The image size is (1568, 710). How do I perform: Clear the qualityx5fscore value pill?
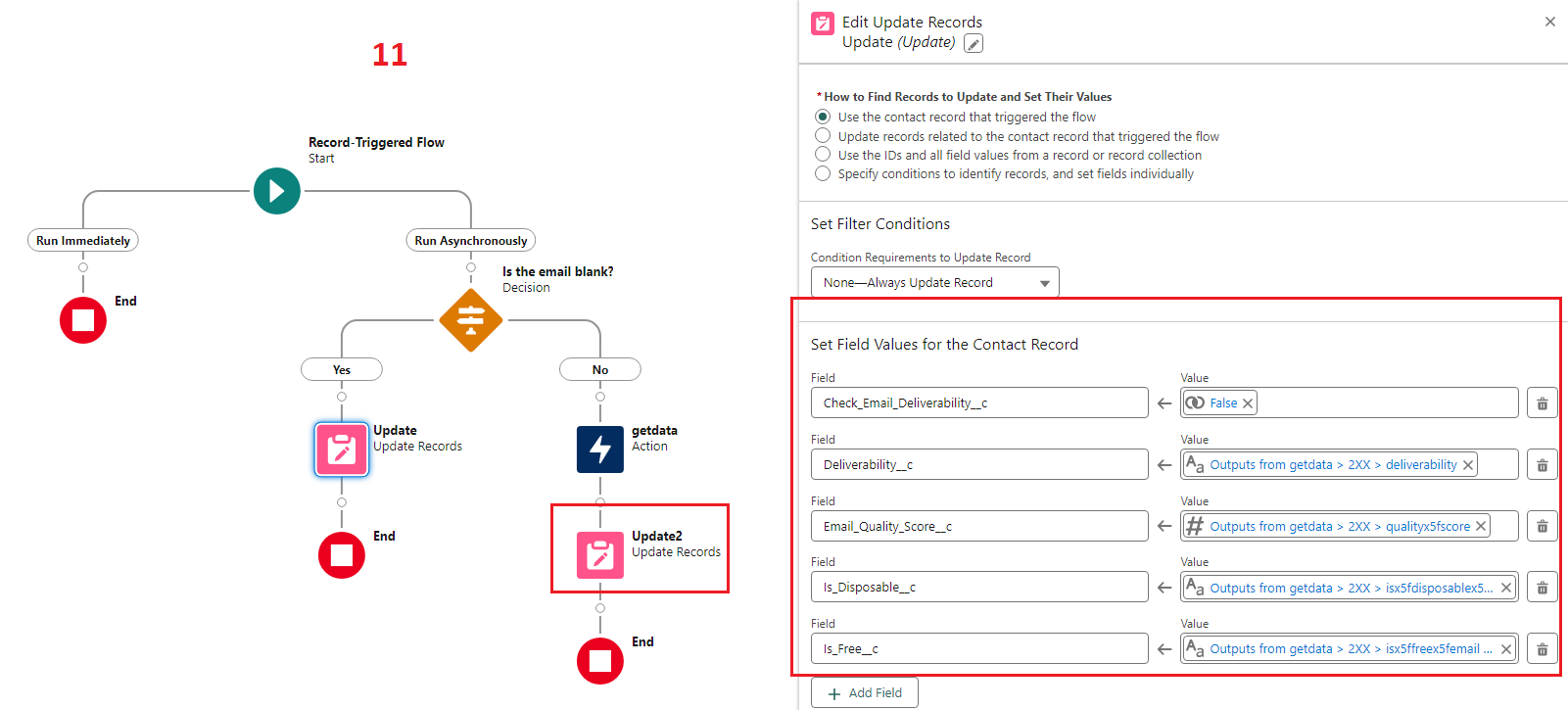tap(1481, 527)
